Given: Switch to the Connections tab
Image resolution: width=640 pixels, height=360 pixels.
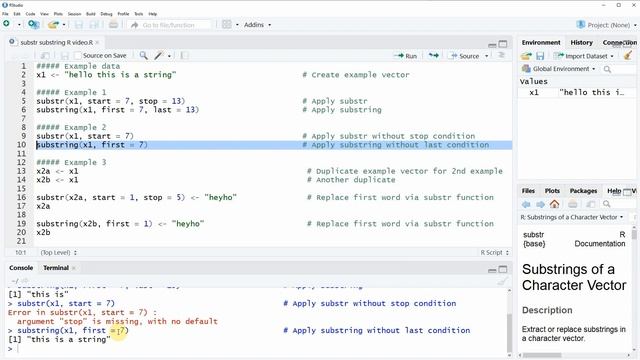Looking at the screenshot, I should click(x=620, y=42).
